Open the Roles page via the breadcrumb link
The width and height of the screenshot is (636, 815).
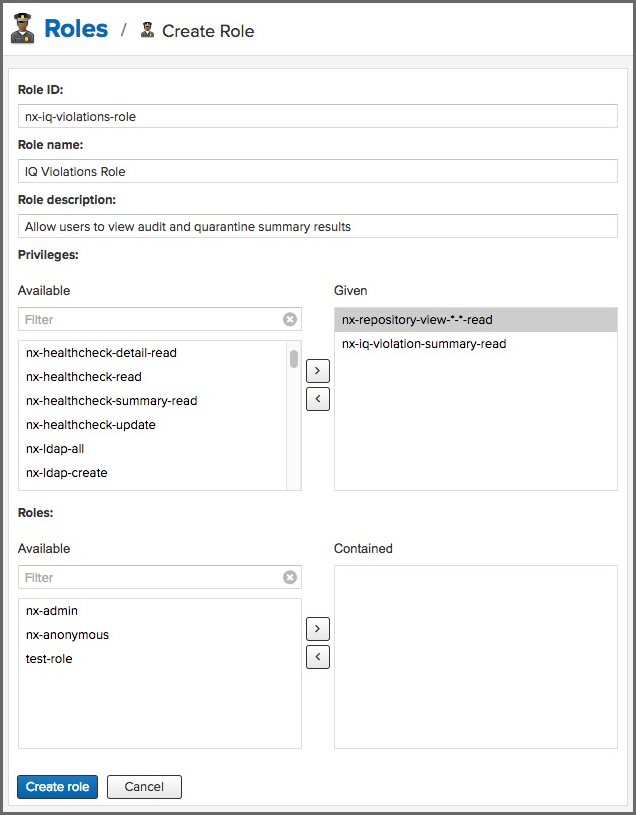75,28
